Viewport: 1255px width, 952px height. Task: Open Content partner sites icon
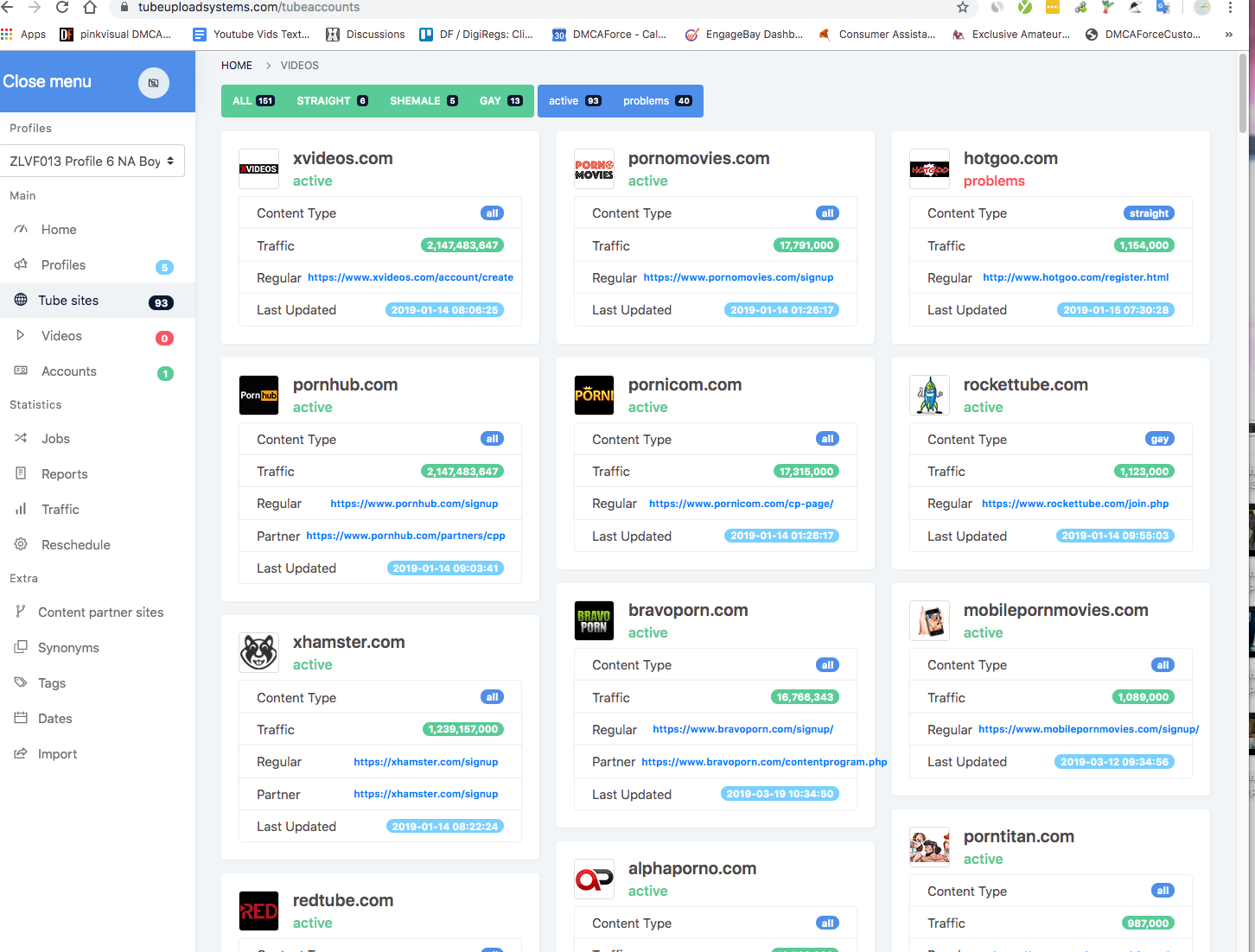pos(21,612)
